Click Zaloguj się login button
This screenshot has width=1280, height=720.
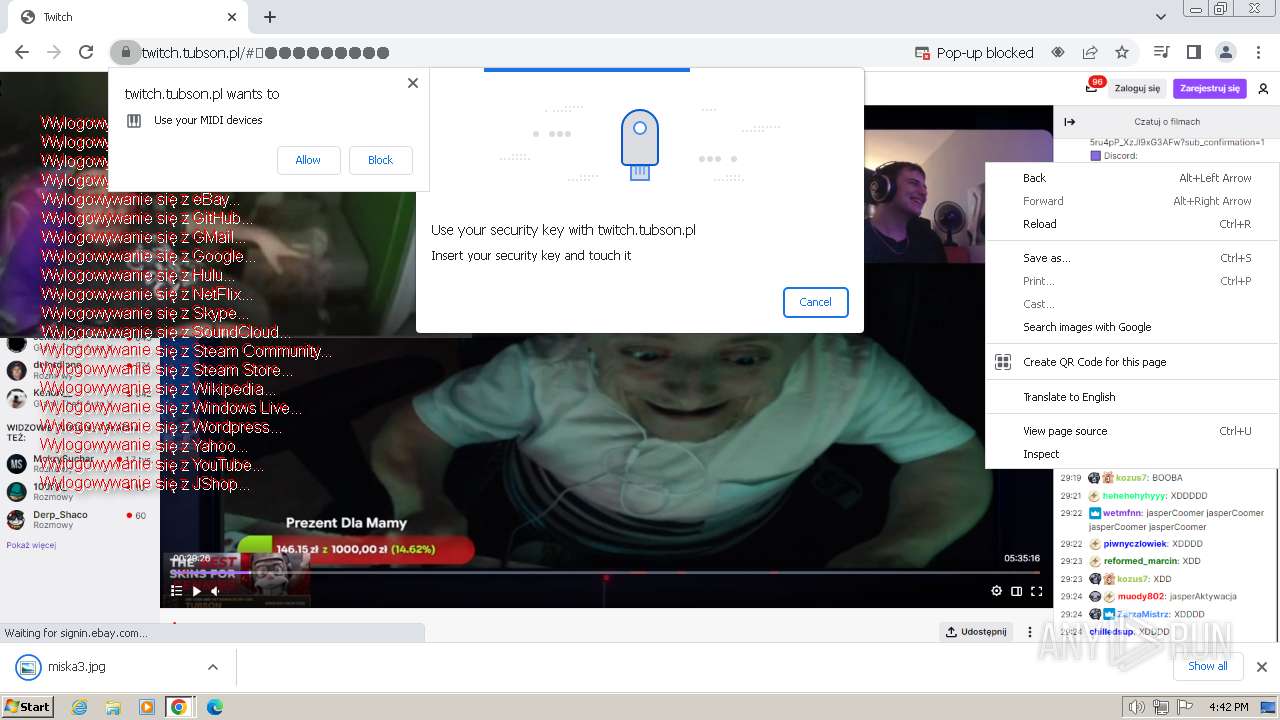[x=1138, y=88]
